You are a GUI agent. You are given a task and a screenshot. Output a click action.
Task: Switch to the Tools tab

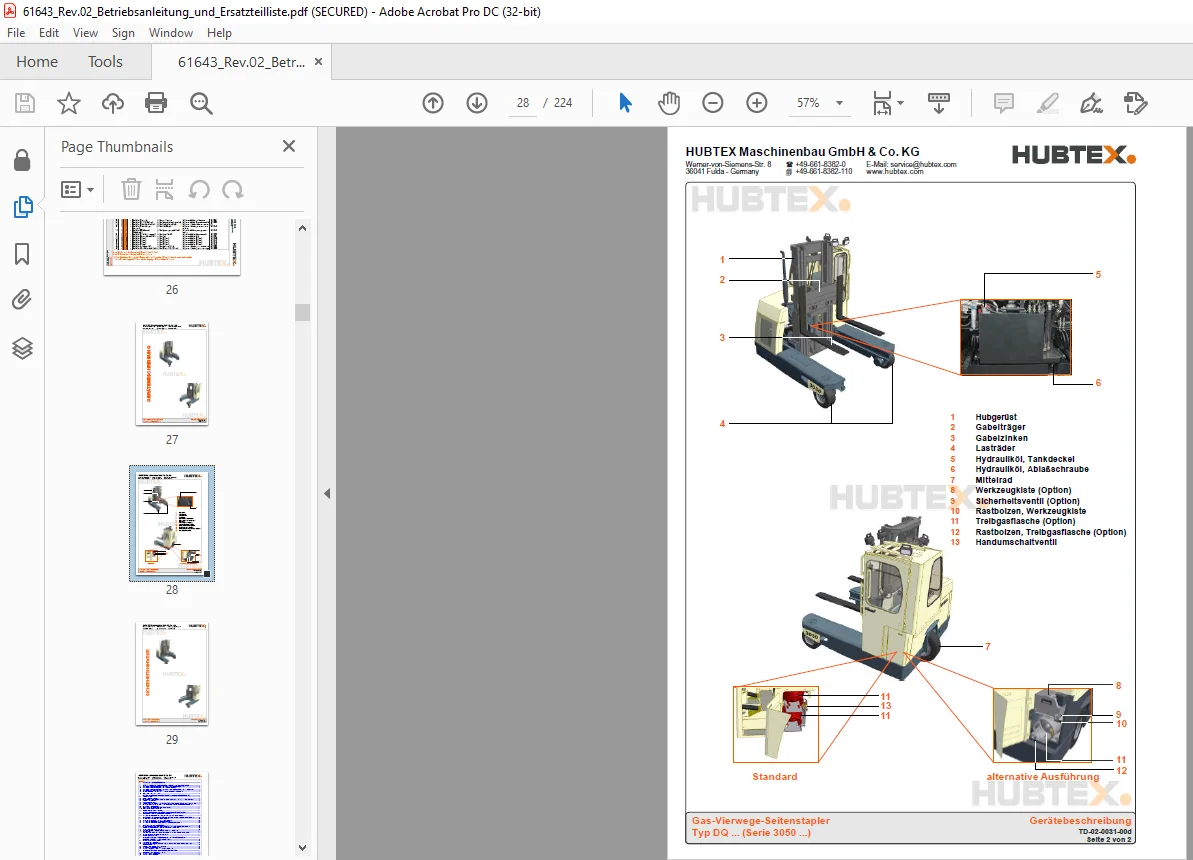pos(105,62)
